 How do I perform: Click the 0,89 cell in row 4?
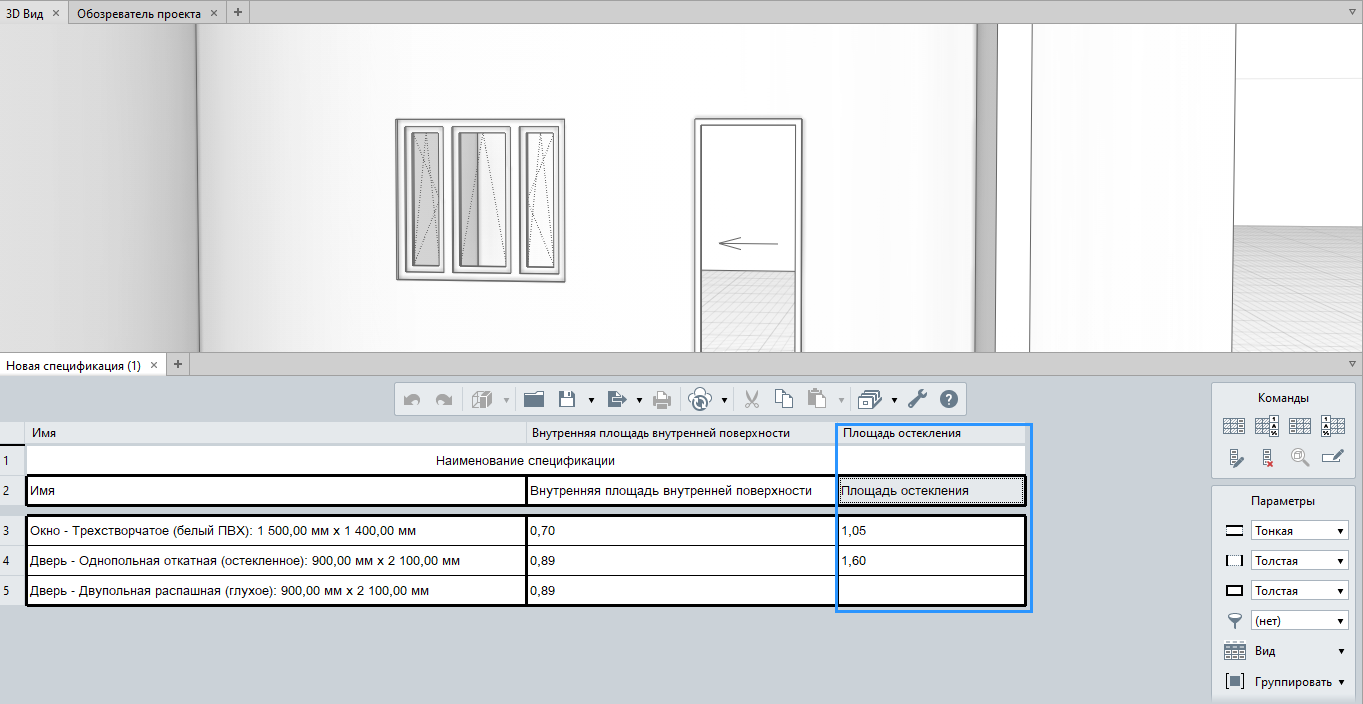[682, 560]
